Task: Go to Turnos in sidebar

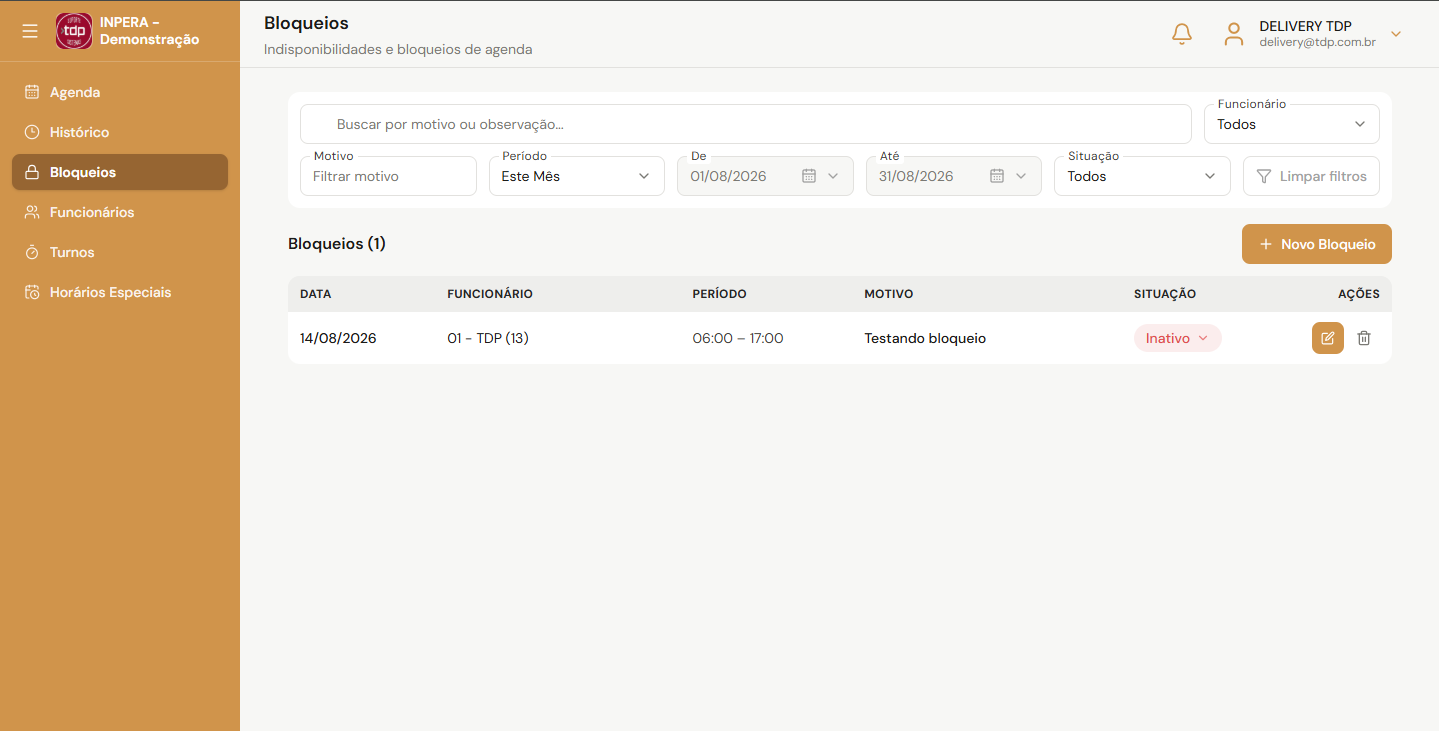Action: 120,252
